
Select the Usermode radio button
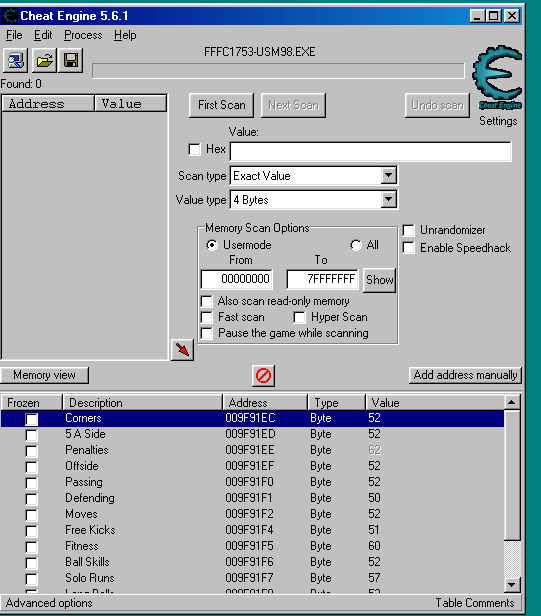[x=212, y=245]
